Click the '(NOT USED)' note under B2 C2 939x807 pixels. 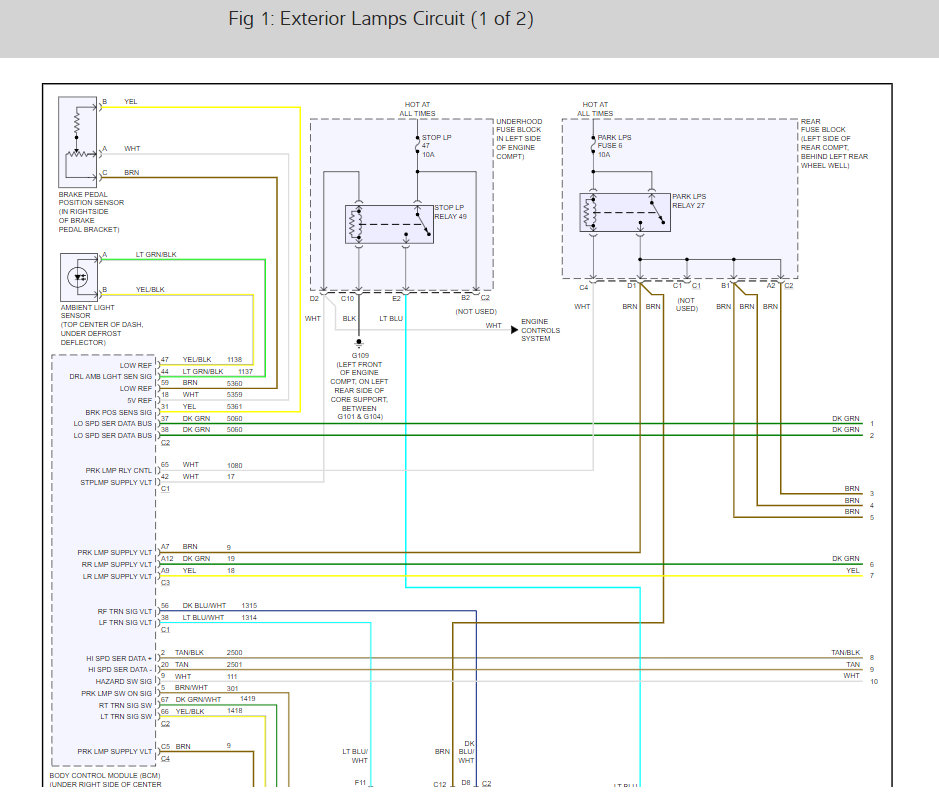click(476, 311)
